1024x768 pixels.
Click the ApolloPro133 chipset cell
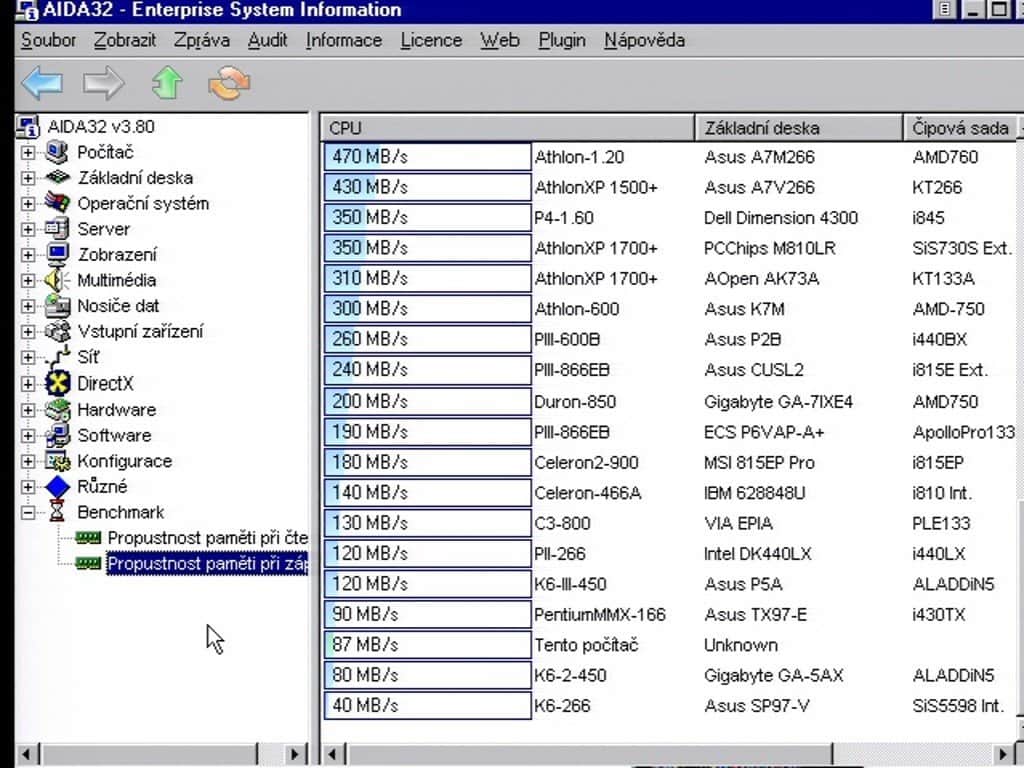[964, 432]
